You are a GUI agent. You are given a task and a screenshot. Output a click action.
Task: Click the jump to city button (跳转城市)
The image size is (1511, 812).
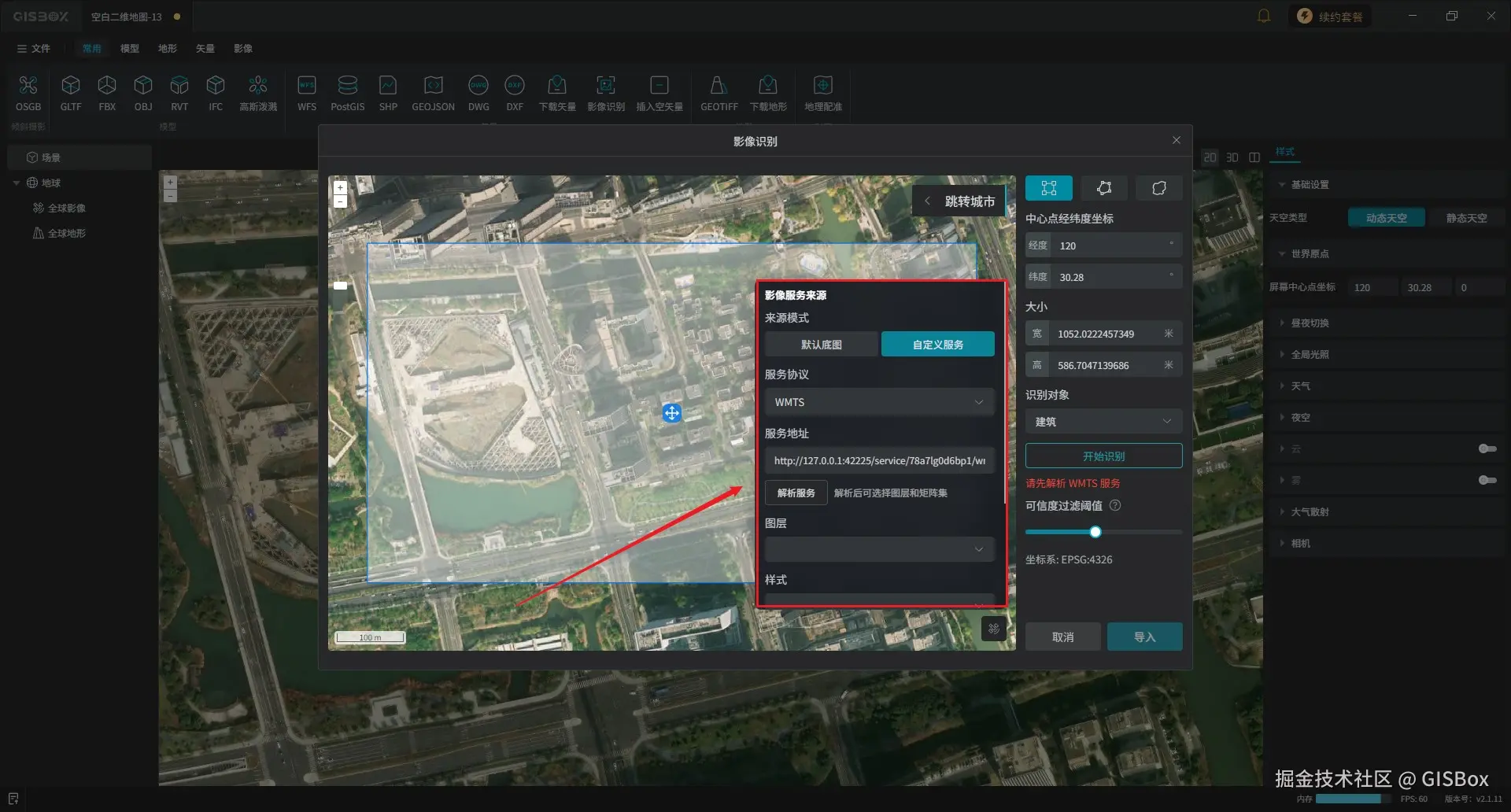pyautogui.click(x=959, y=201)
